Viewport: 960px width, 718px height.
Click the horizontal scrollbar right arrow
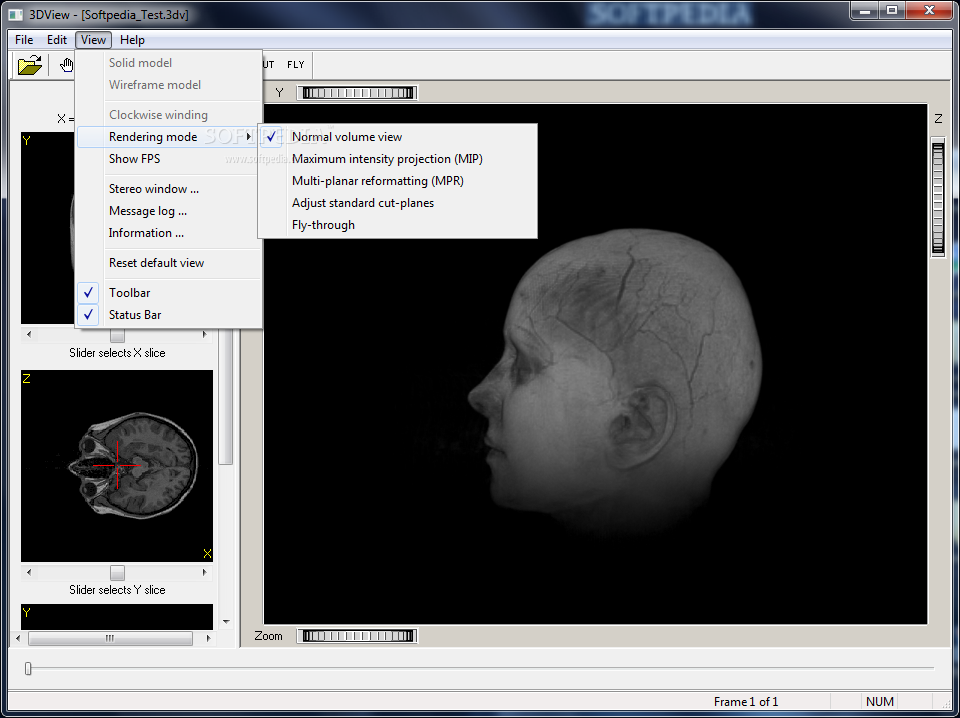209,638
